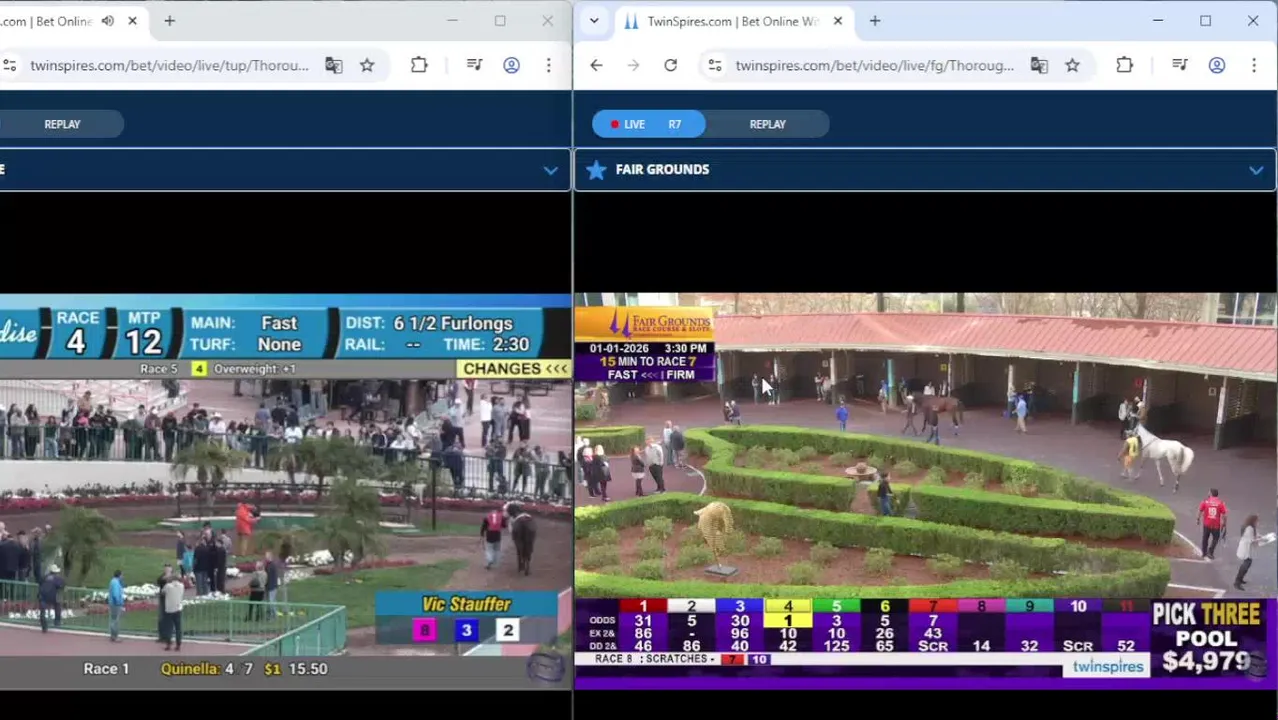Click the PICK THREE POOL amount
The image size is (1278, 720).
click(1207, 661)
